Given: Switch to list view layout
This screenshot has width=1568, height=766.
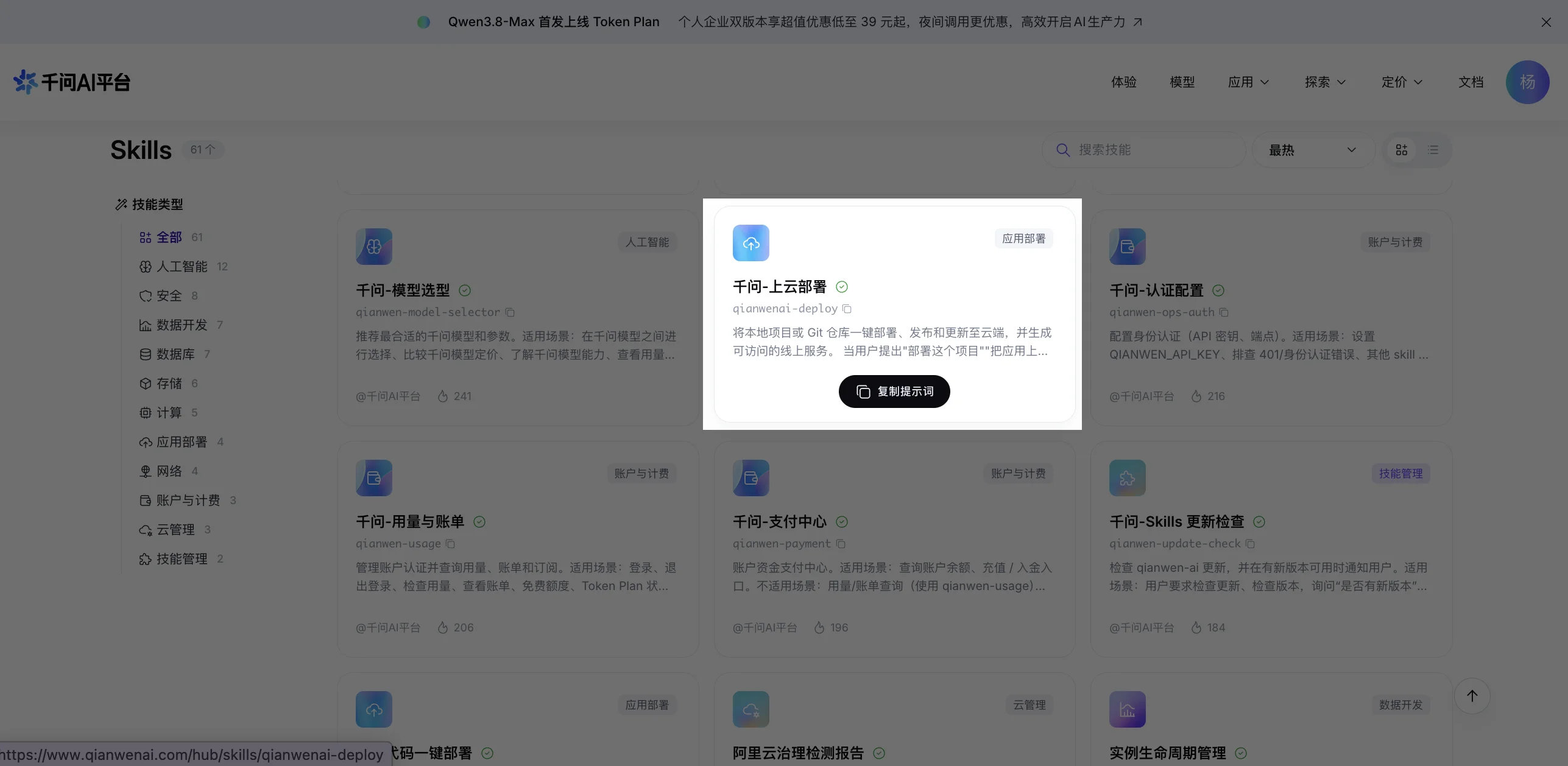Looking at the screenshot, I should pyautogui.click(x=1433, y=150).
